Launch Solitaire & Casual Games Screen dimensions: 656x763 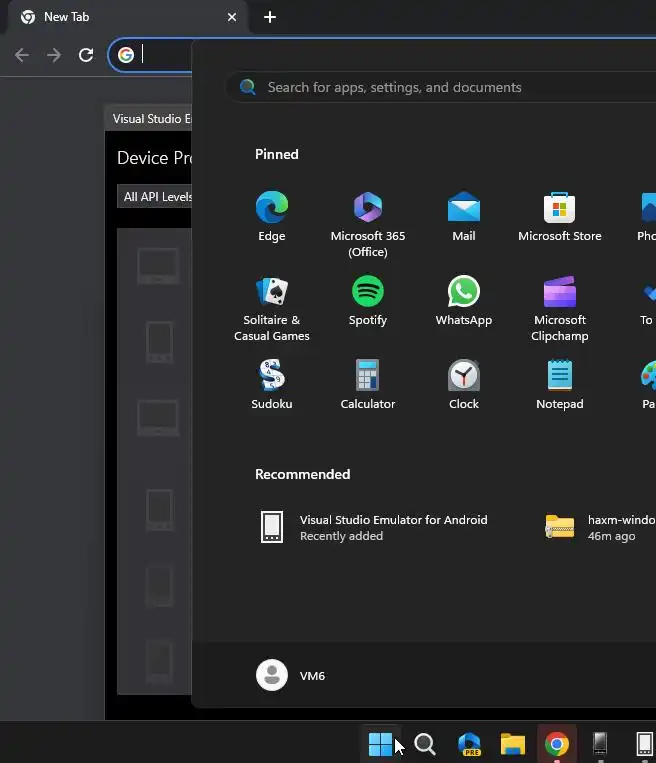pos(272,308)
